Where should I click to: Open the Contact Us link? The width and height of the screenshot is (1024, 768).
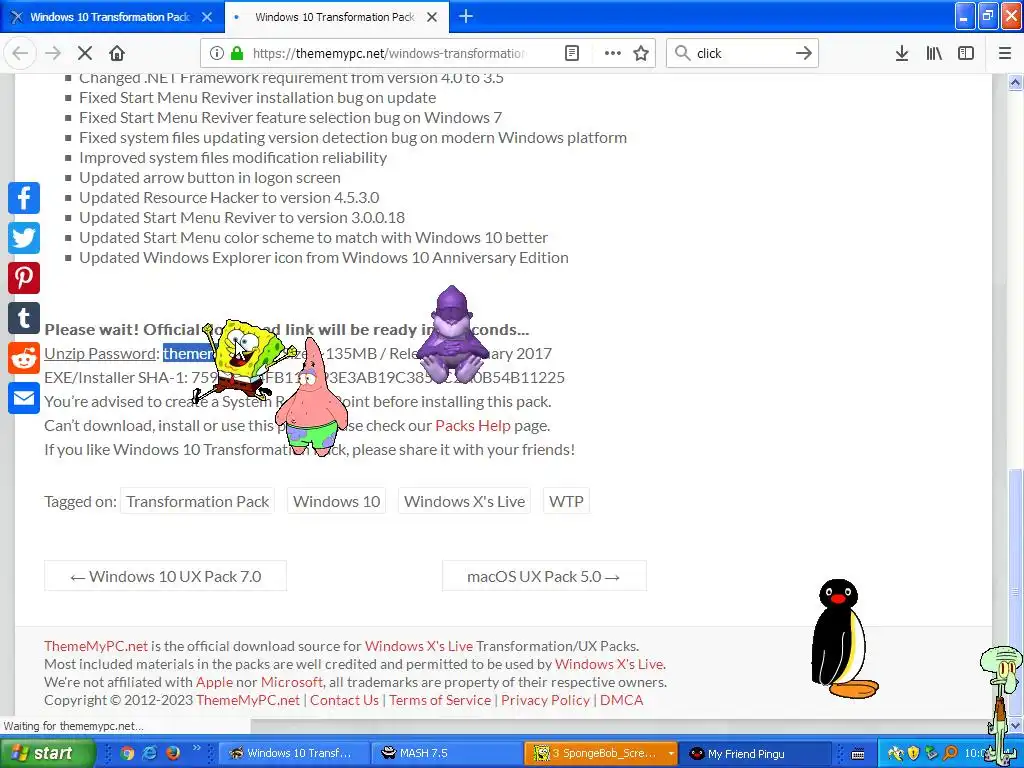pos(344,700)
